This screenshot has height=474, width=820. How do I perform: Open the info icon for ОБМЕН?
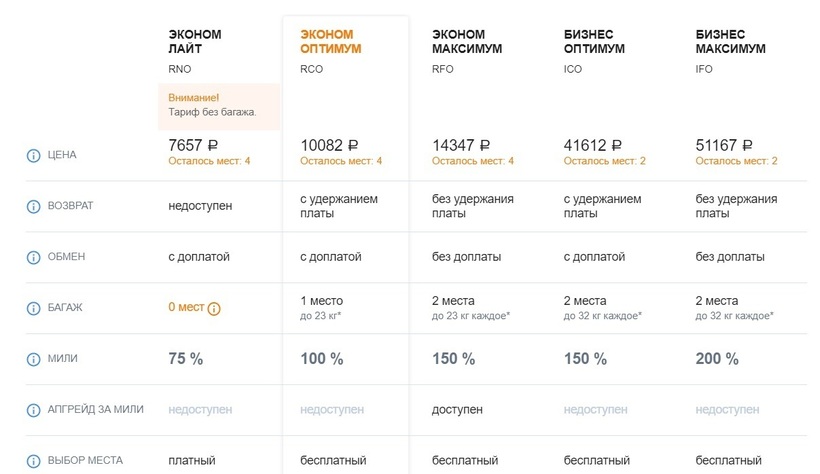[32, 257]
